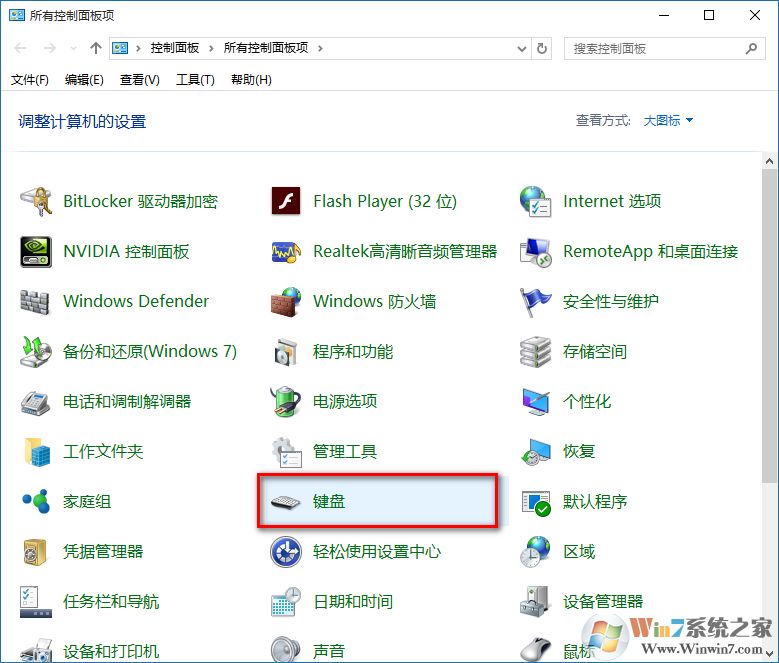Image resolution: width=779 pixels, height=663 pixels.
Task: Click the address bar control panel icon
Action: (120, 48)
